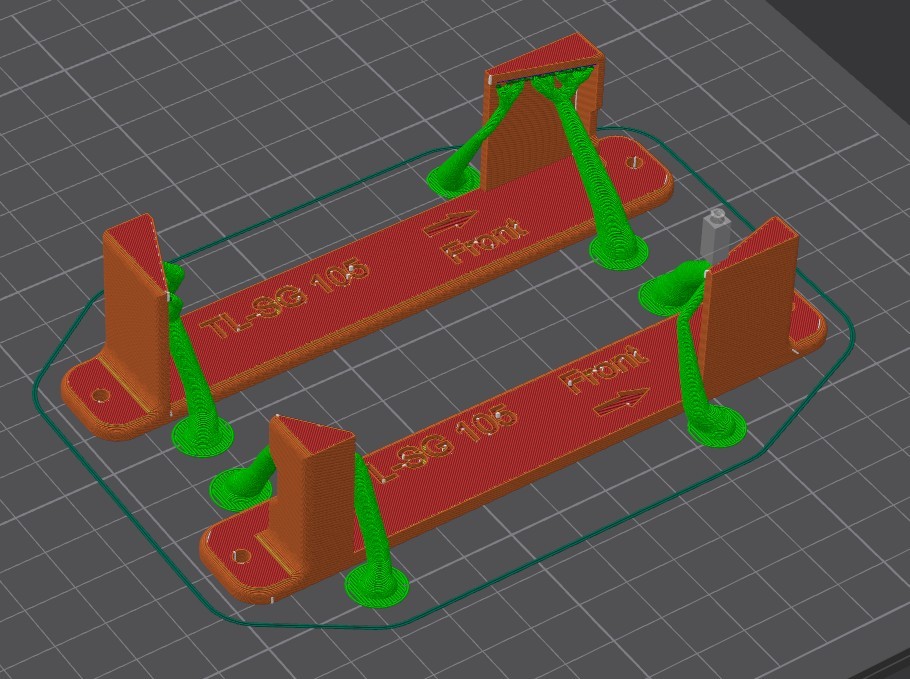
Task: Select the small gray post object
Action: coord(715,233)
